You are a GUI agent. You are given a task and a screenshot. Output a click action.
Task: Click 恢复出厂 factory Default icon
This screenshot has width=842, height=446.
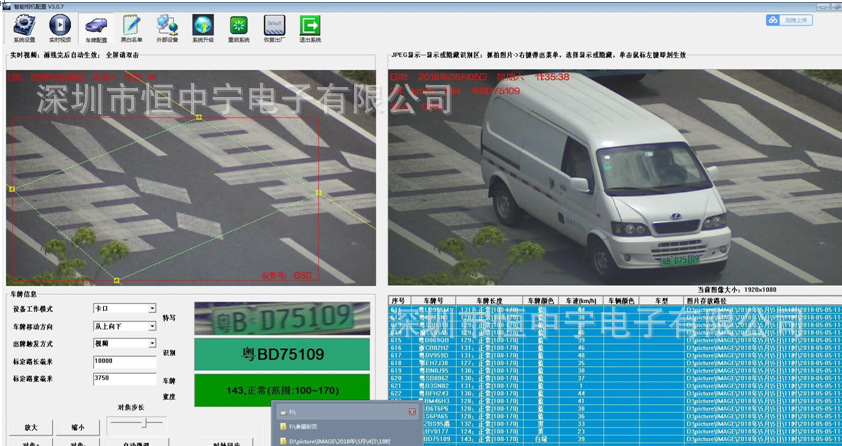[x=274, y=28]
